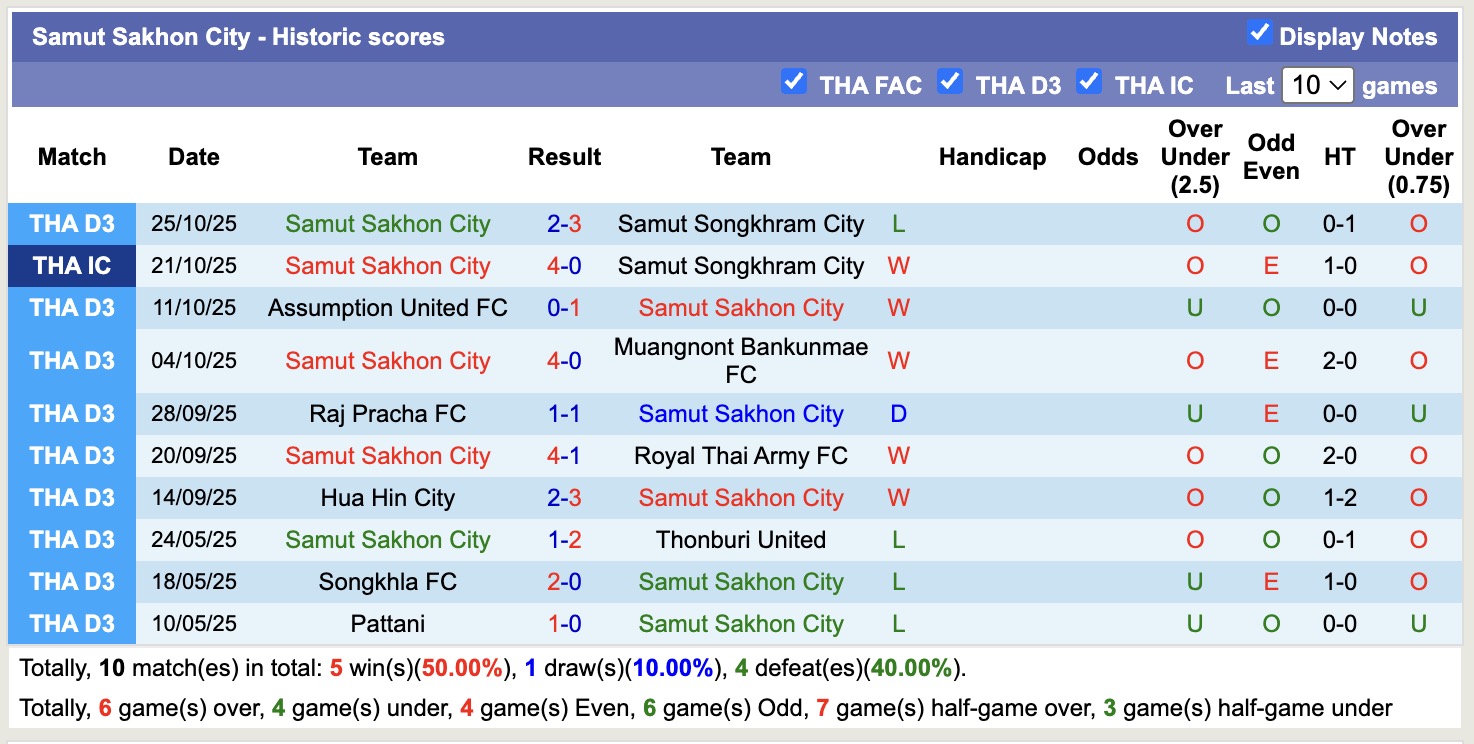Viewport: 1474px width, 744px height.
Task: Click the Muangnont Bankunmae FC opponent name
Action: coord(741,360)
